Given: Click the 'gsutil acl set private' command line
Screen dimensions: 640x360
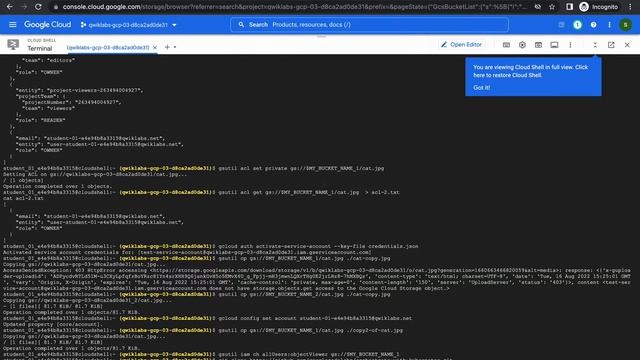Looking at the screenshot, I should tap(193, 168).
